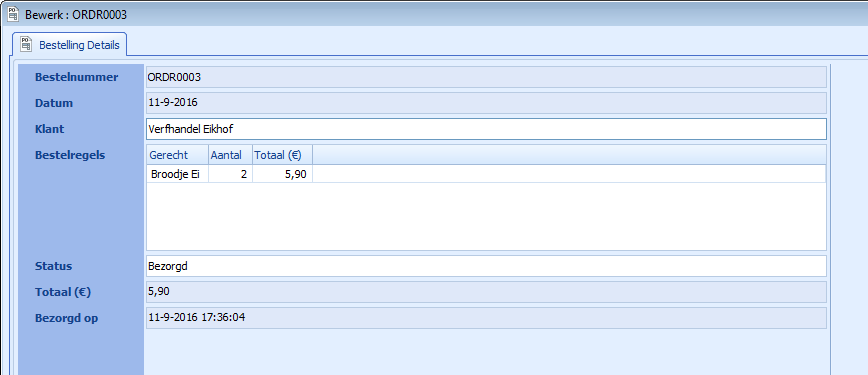
Task: Focus the Klant field with Verfhandel Eikhof
Action: pos(486,129)
